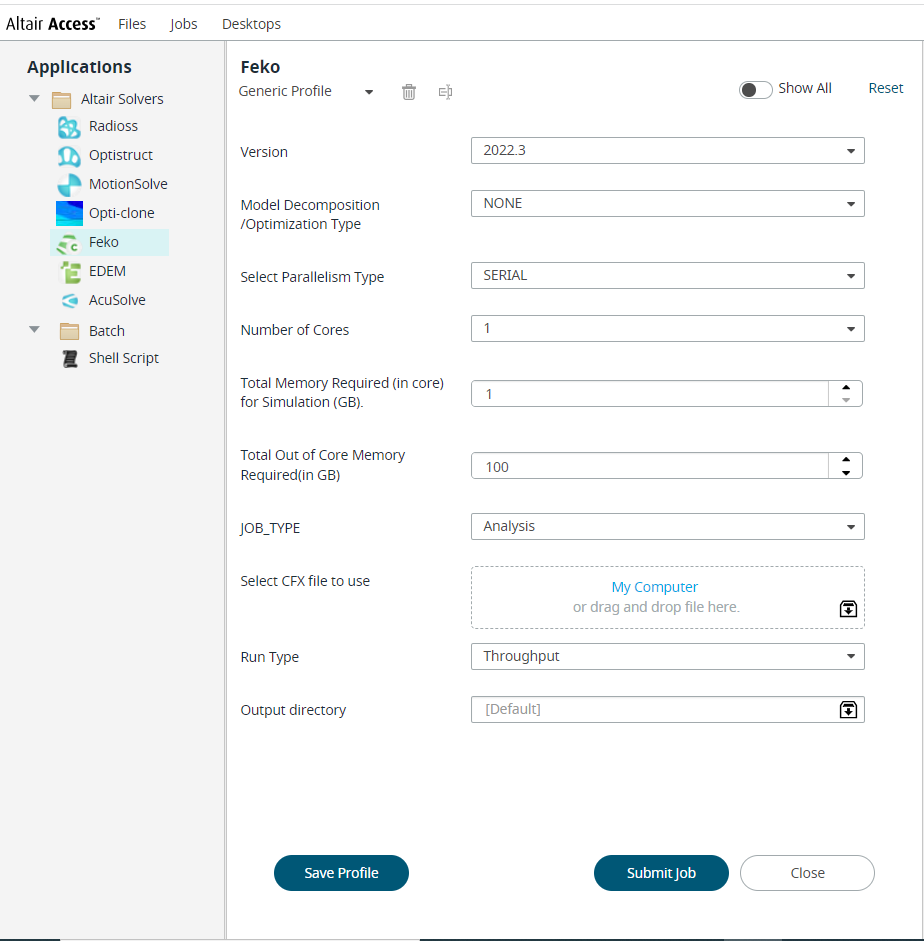The width and height of the screenshot is (924, 941).
Task: Focus the Out of Core Memory field
Action: point(650,466)
